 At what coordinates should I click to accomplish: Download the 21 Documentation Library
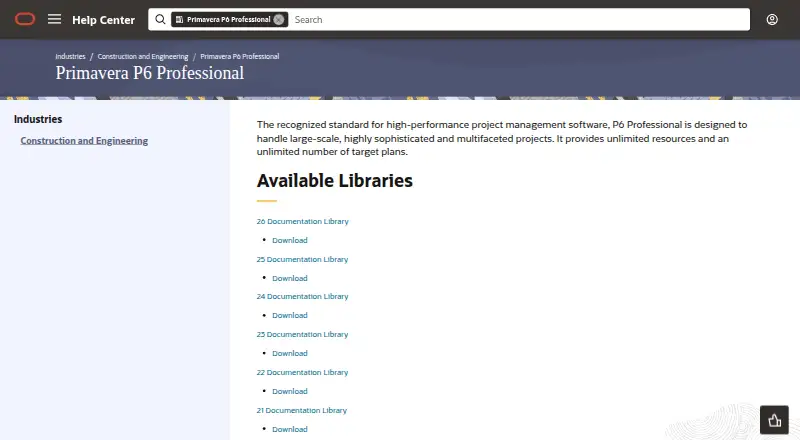(290, 429)
